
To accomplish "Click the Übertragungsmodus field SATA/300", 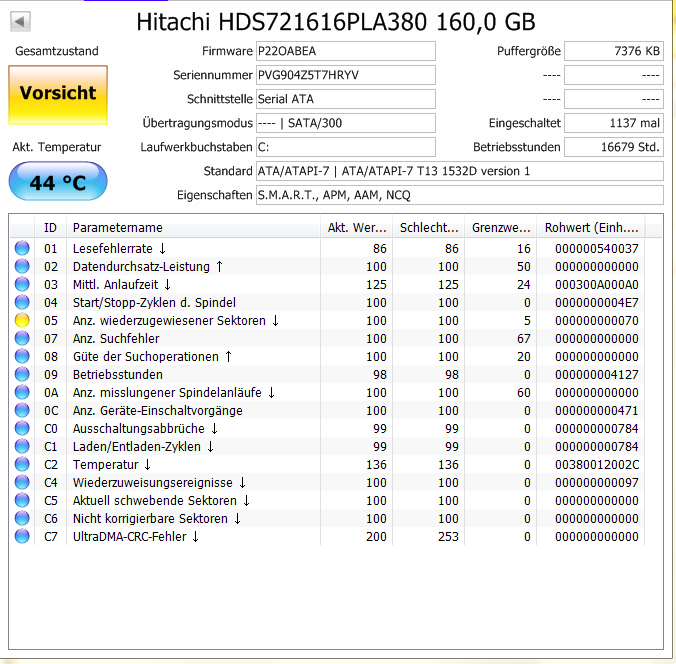I will point(346,123).
